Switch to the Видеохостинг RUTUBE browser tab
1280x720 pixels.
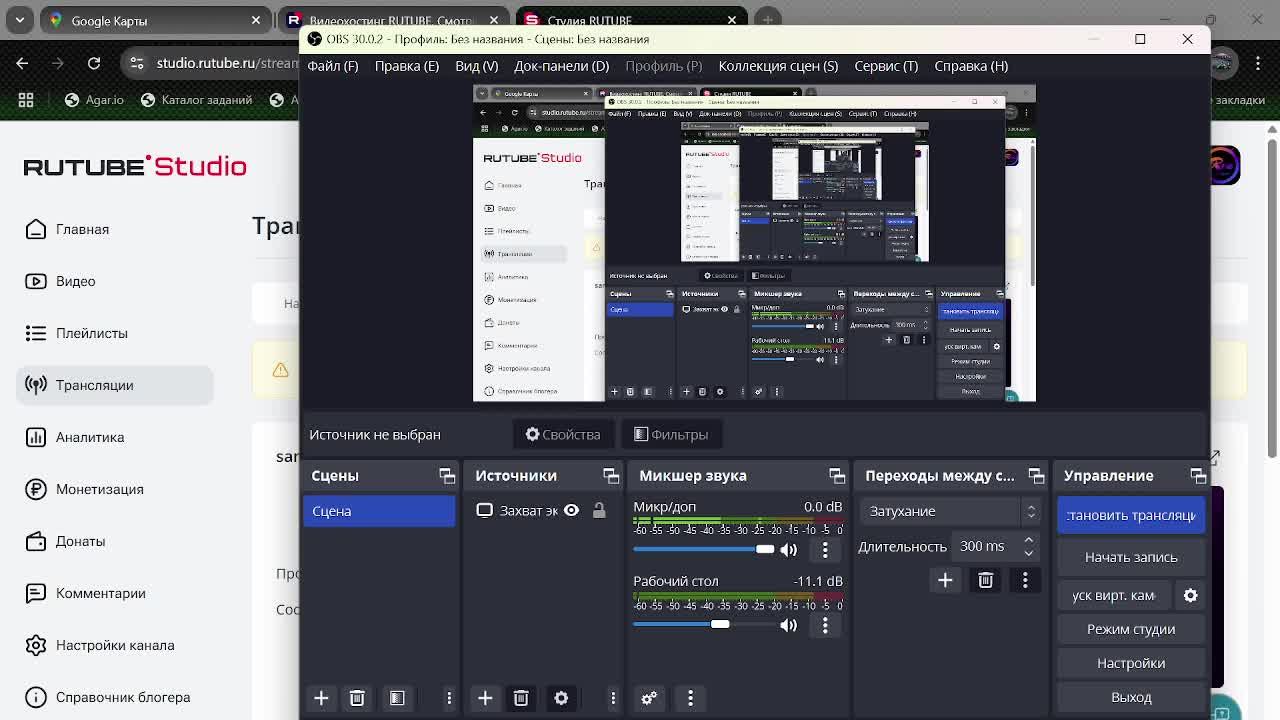pos(393,20)
